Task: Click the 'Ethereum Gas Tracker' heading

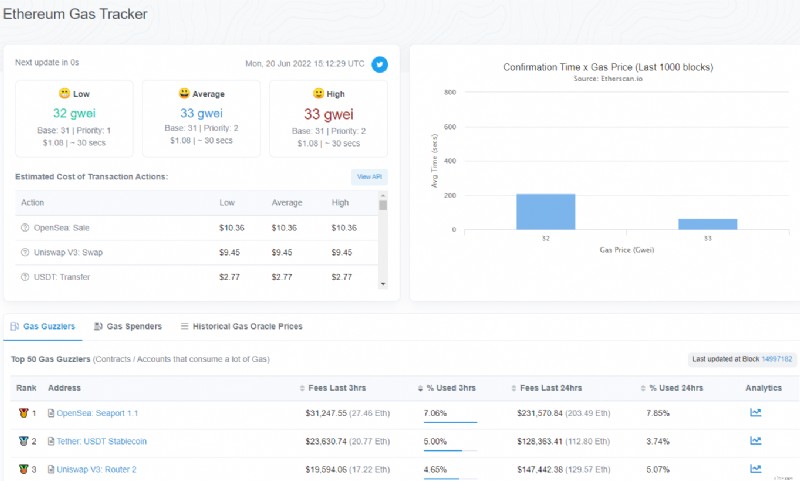Action: coord(75,14)
